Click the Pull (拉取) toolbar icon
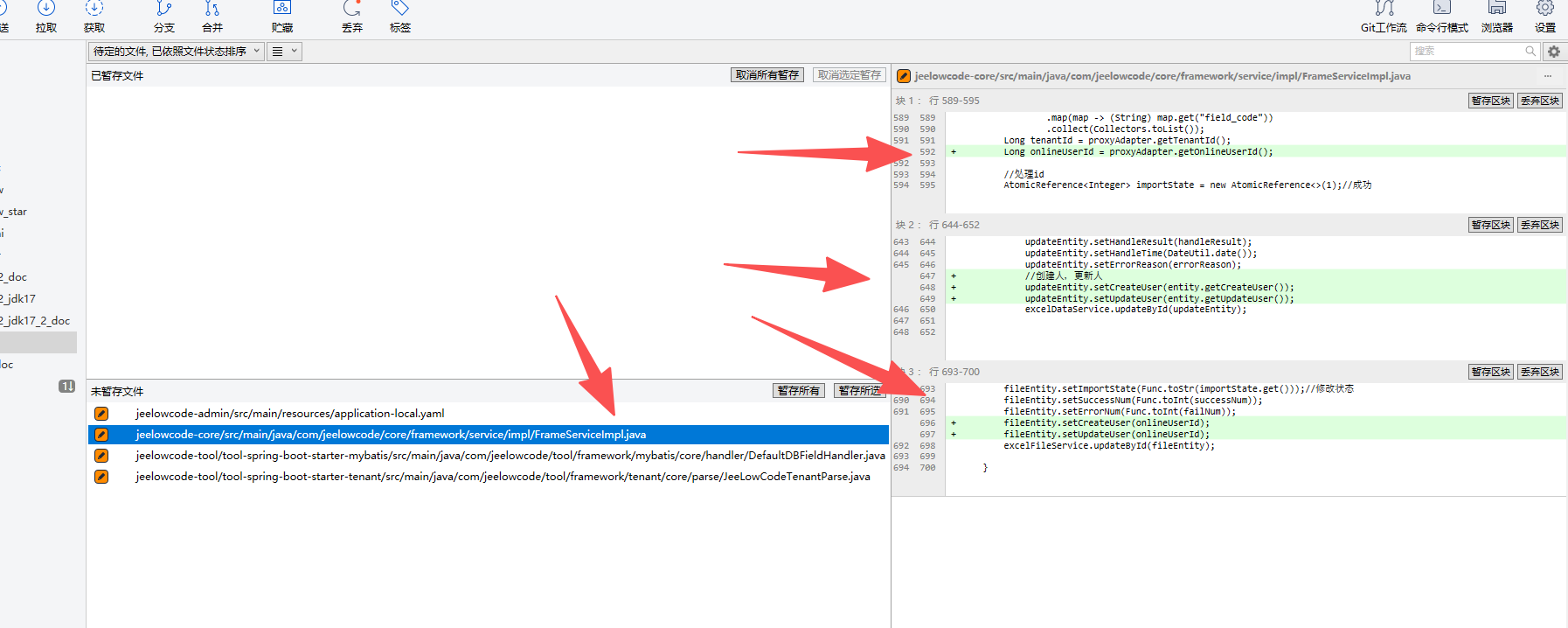The image size is (1568, 628). [46, 10]
